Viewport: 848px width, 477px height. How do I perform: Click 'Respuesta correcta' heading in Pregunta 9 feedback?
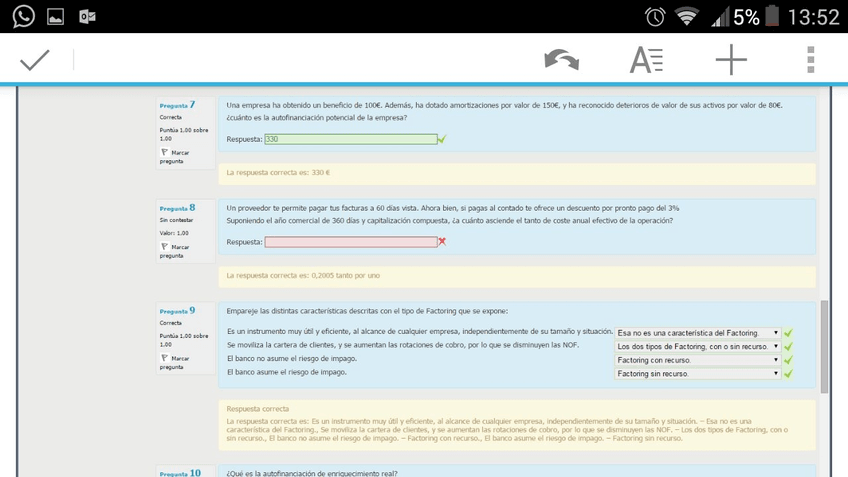click(257, 409)
